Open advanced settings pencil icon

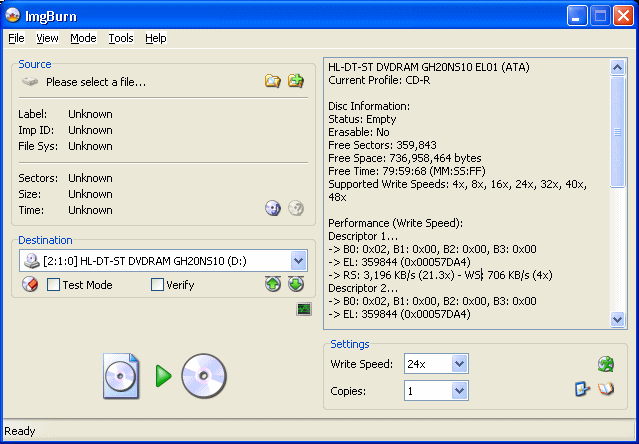coord(582,389)
